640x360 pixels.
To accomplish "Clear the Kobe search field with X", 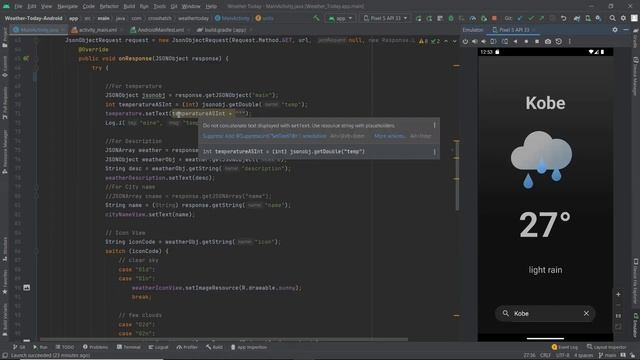I will tap(586, 313).
